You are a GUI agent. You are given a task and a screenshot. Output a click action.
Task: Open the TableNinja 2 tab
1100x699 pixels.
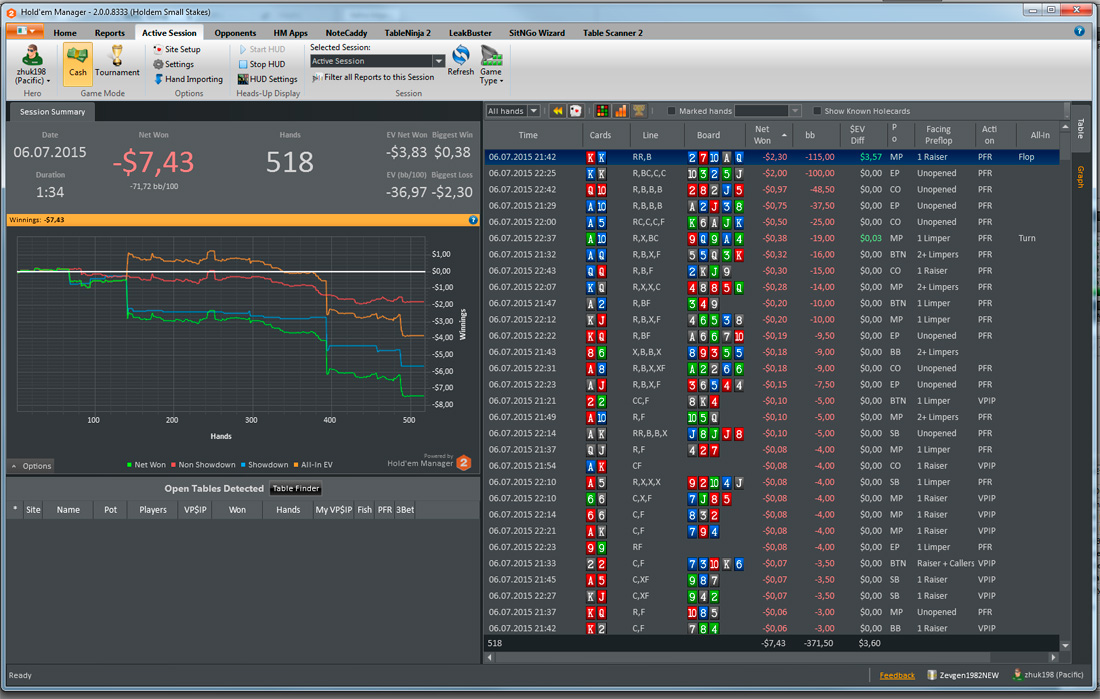click(x=408, y=33)
